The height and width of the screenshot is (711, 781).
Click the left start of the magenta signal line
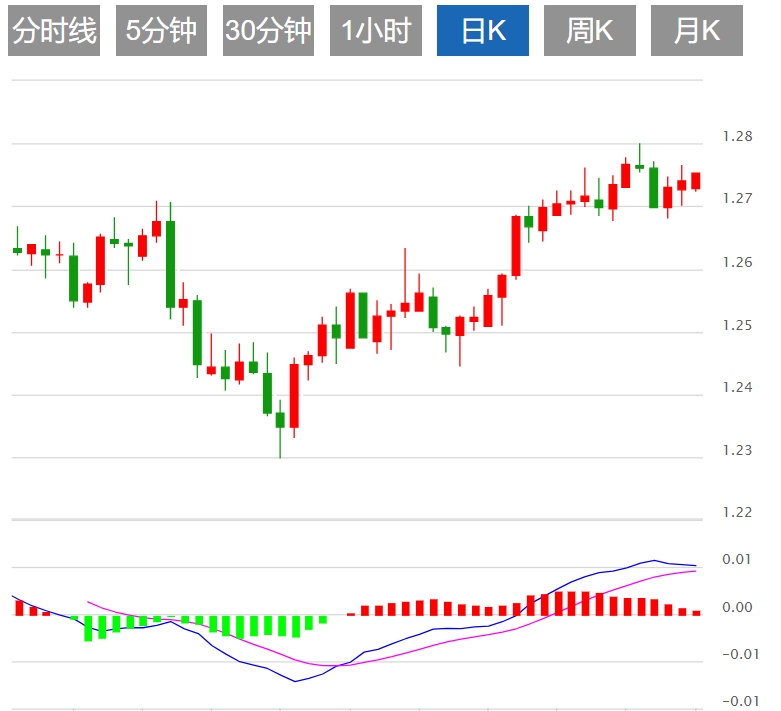(x=89, y=602)
